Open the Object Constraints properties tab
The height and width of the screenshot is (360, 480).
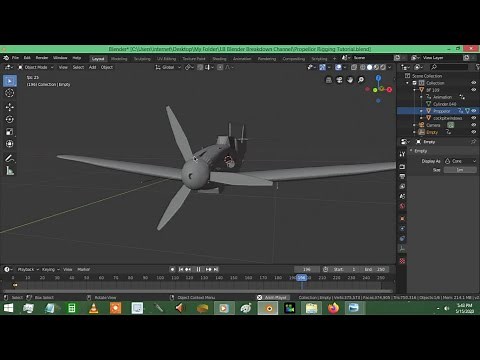(402, 239)
